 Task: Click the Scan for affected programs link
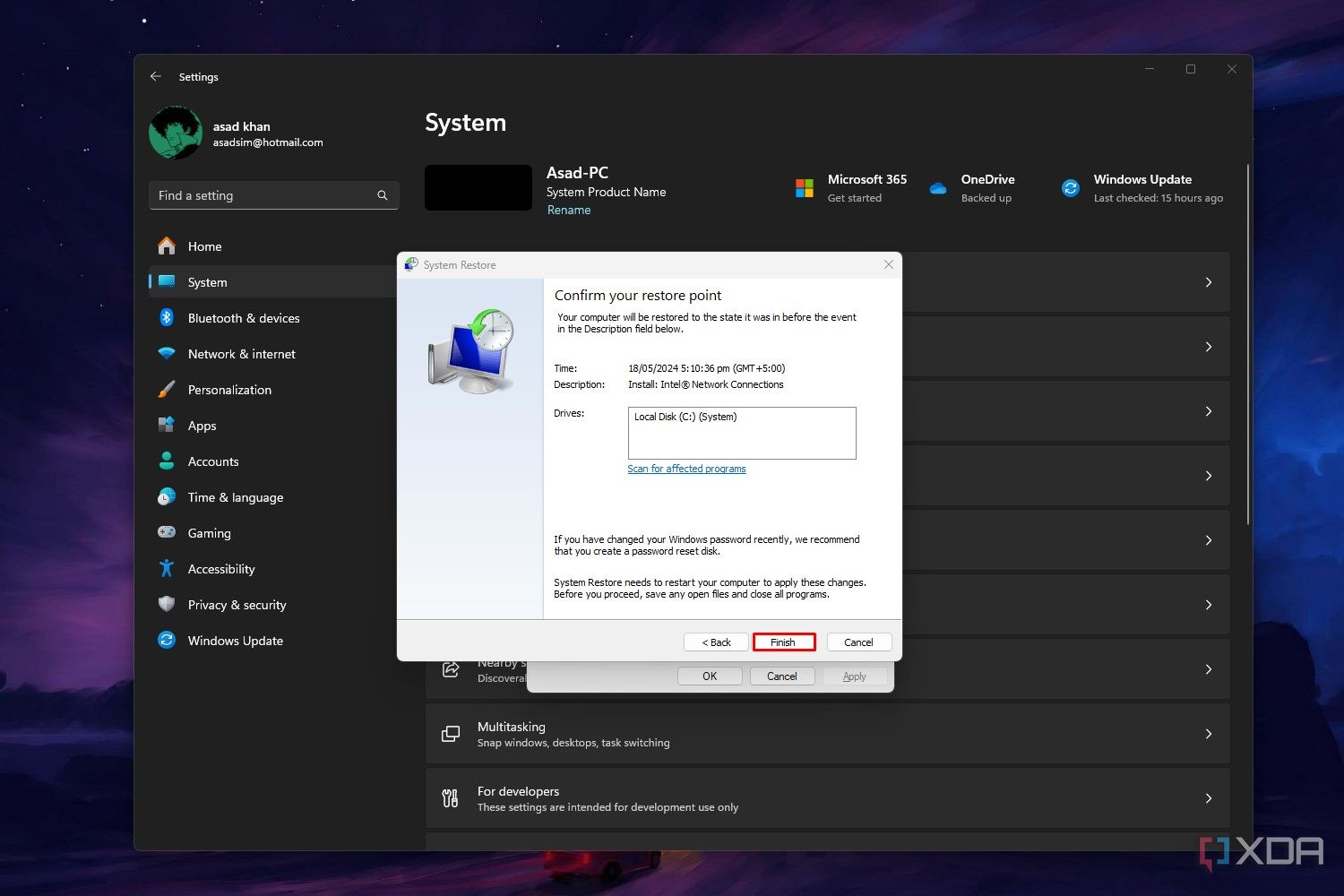[686, 469]
